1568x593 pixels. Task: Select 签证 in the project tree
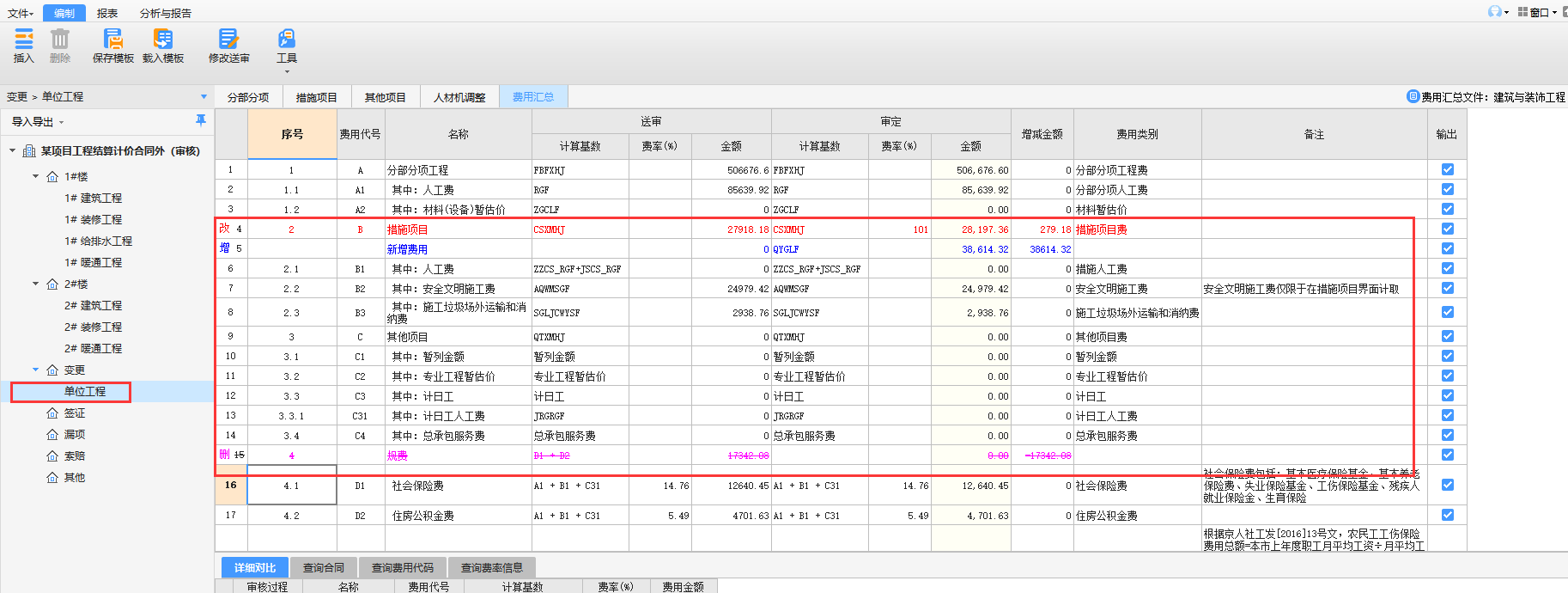(x=75, y=413)
